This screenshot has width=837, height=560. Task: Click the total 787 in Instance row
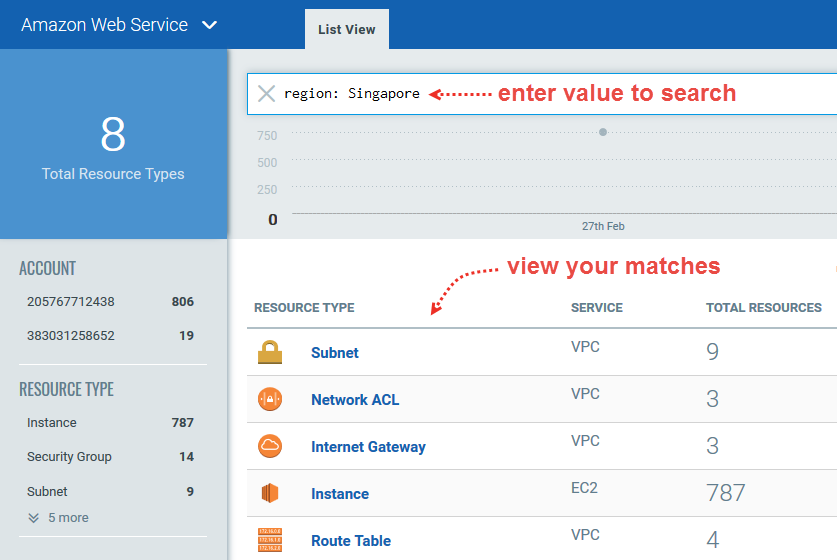click(725, 493)
